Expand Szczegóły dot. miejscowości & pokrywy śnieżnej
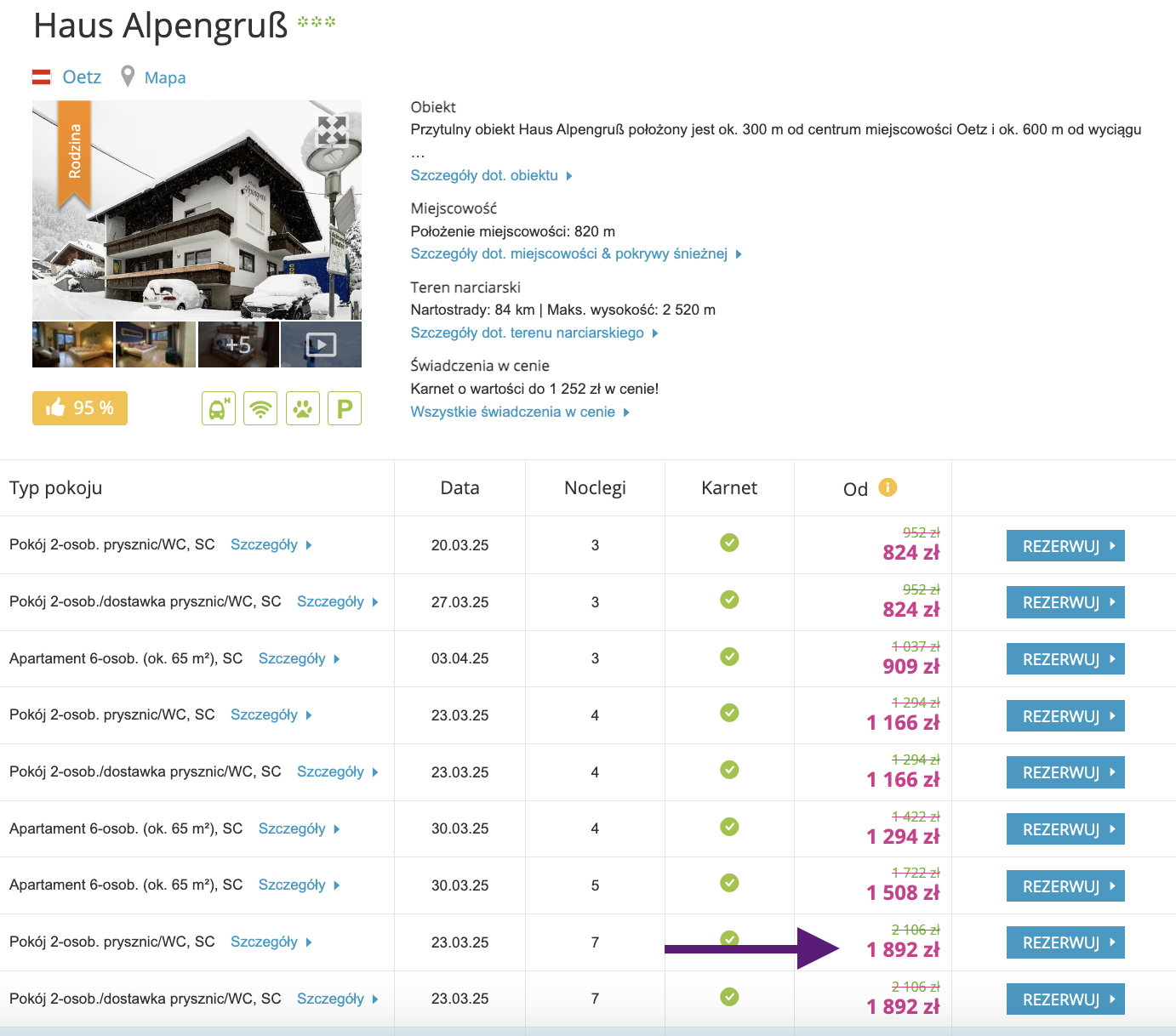This screenshot has width=1176, height=1036. tap(576, 253)
